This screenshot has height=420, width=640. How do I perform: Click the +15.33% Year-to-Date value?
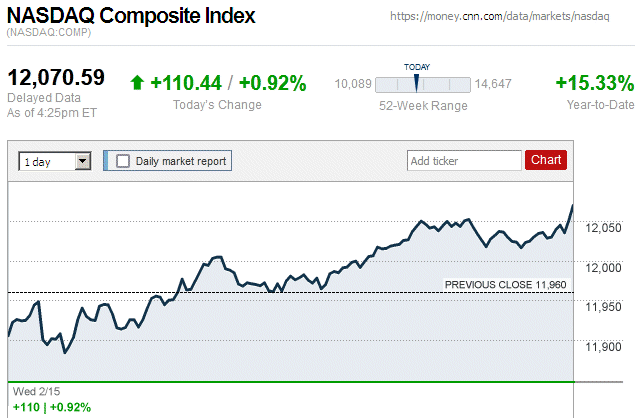[x=594, y=83]
